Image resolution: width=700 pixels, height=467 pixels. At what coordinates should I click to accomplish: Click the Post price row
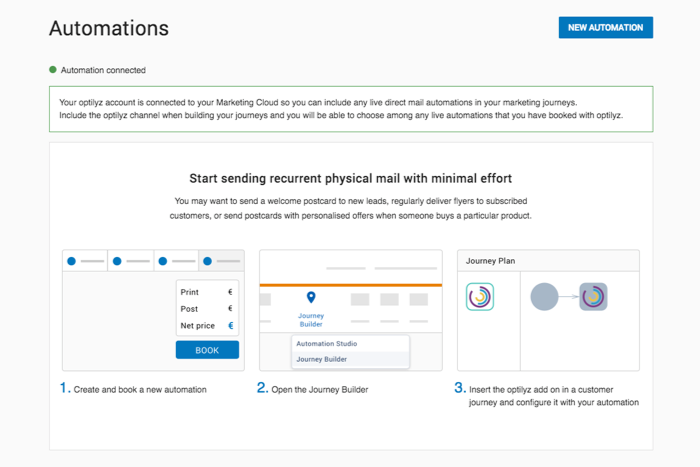[207, 309]
